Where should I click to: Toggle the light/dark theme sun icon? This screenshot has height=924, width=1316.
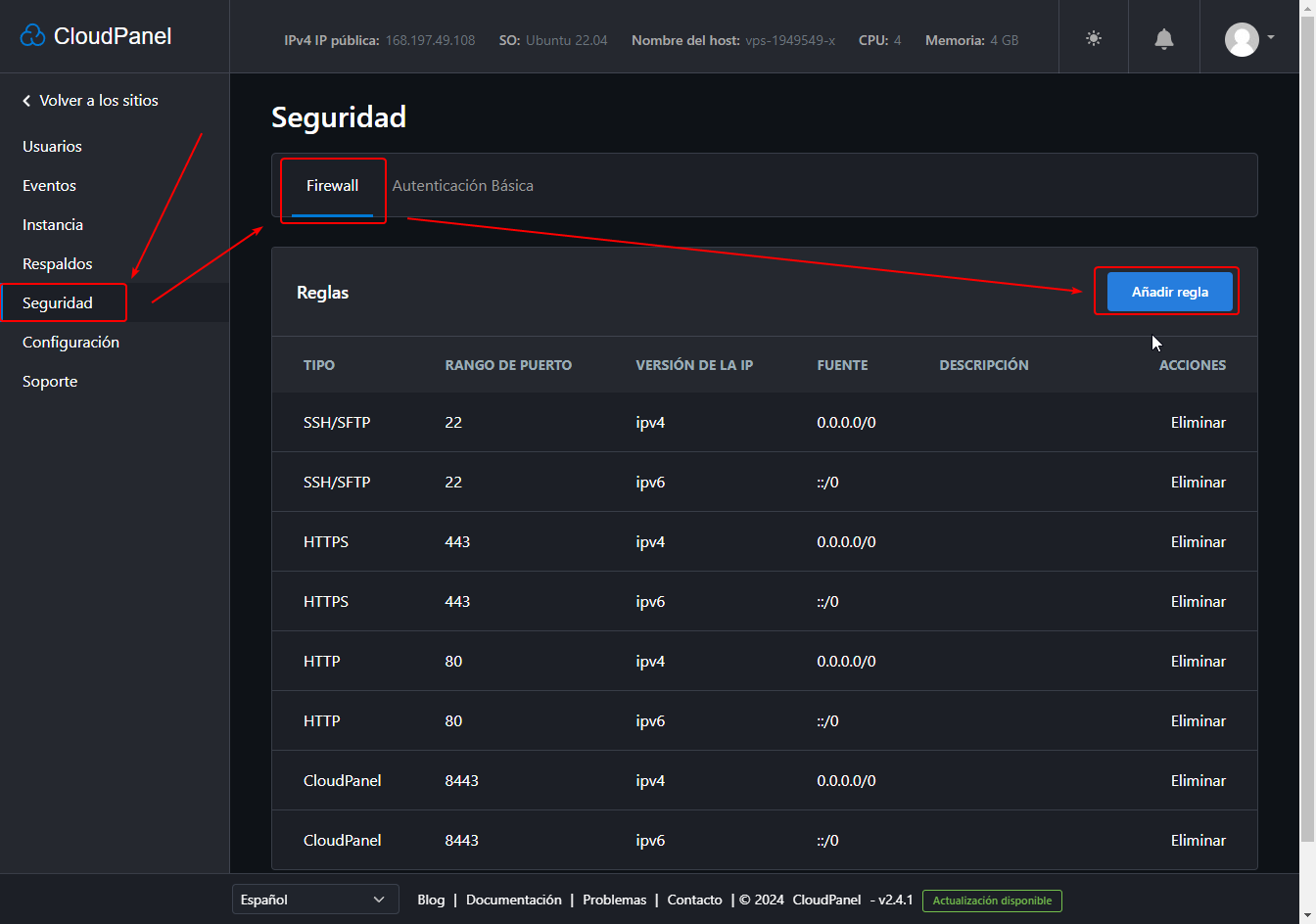[1094, 38]
